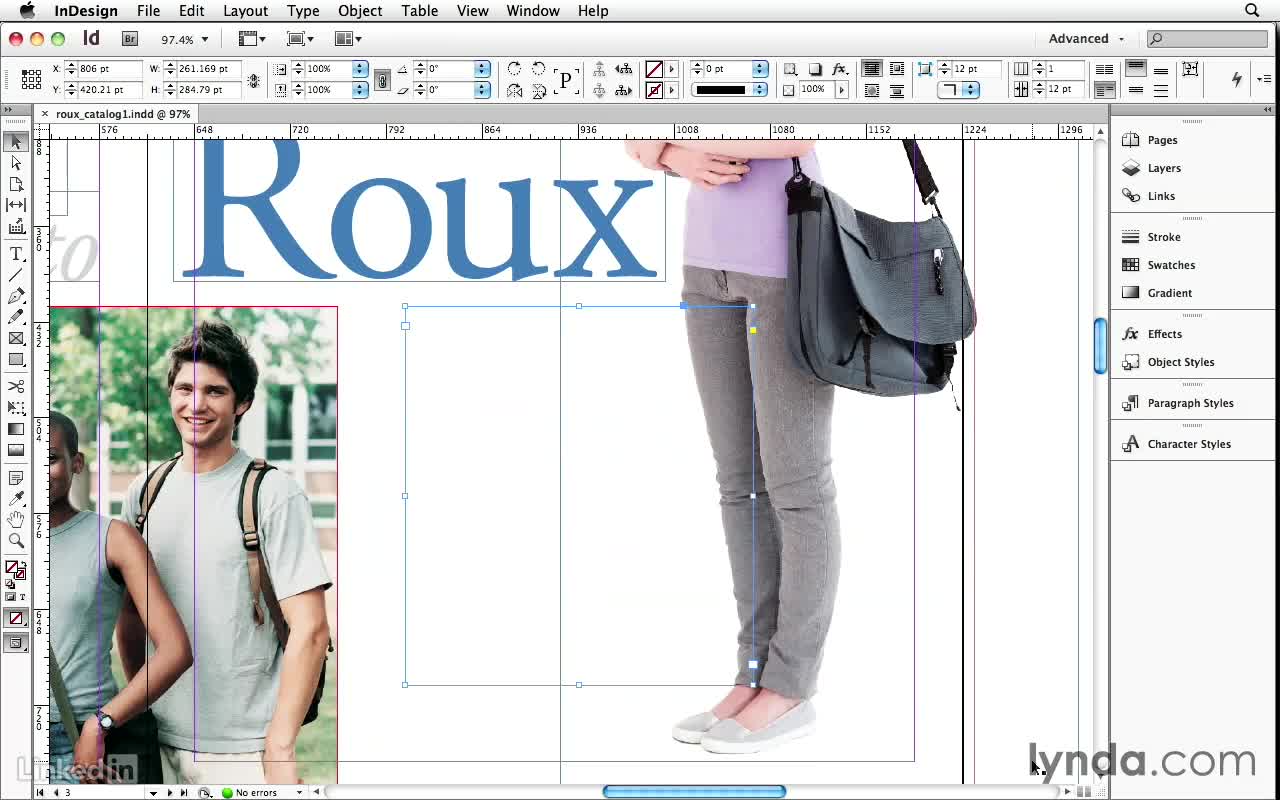1280x800 pixels.
Task: Select the Free Transform tool
Action: pos(16,408)
